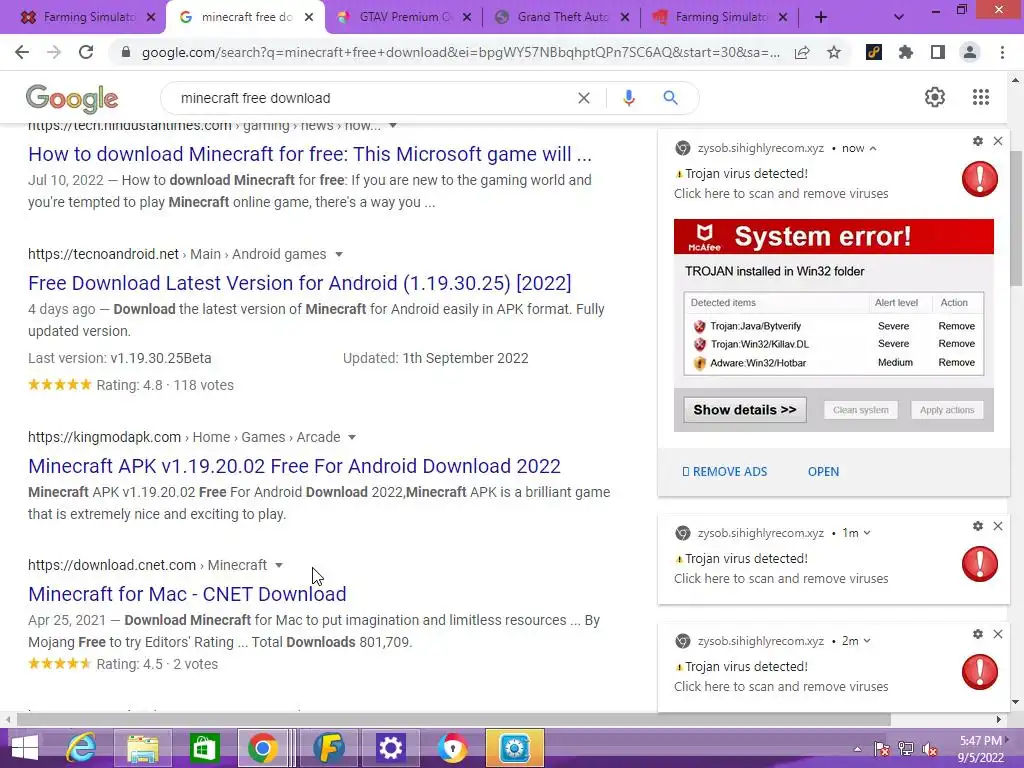This screenshot has width=1024, height=768.
Task: Close the minecraft free download tab
Action: (x=310, y=18)
